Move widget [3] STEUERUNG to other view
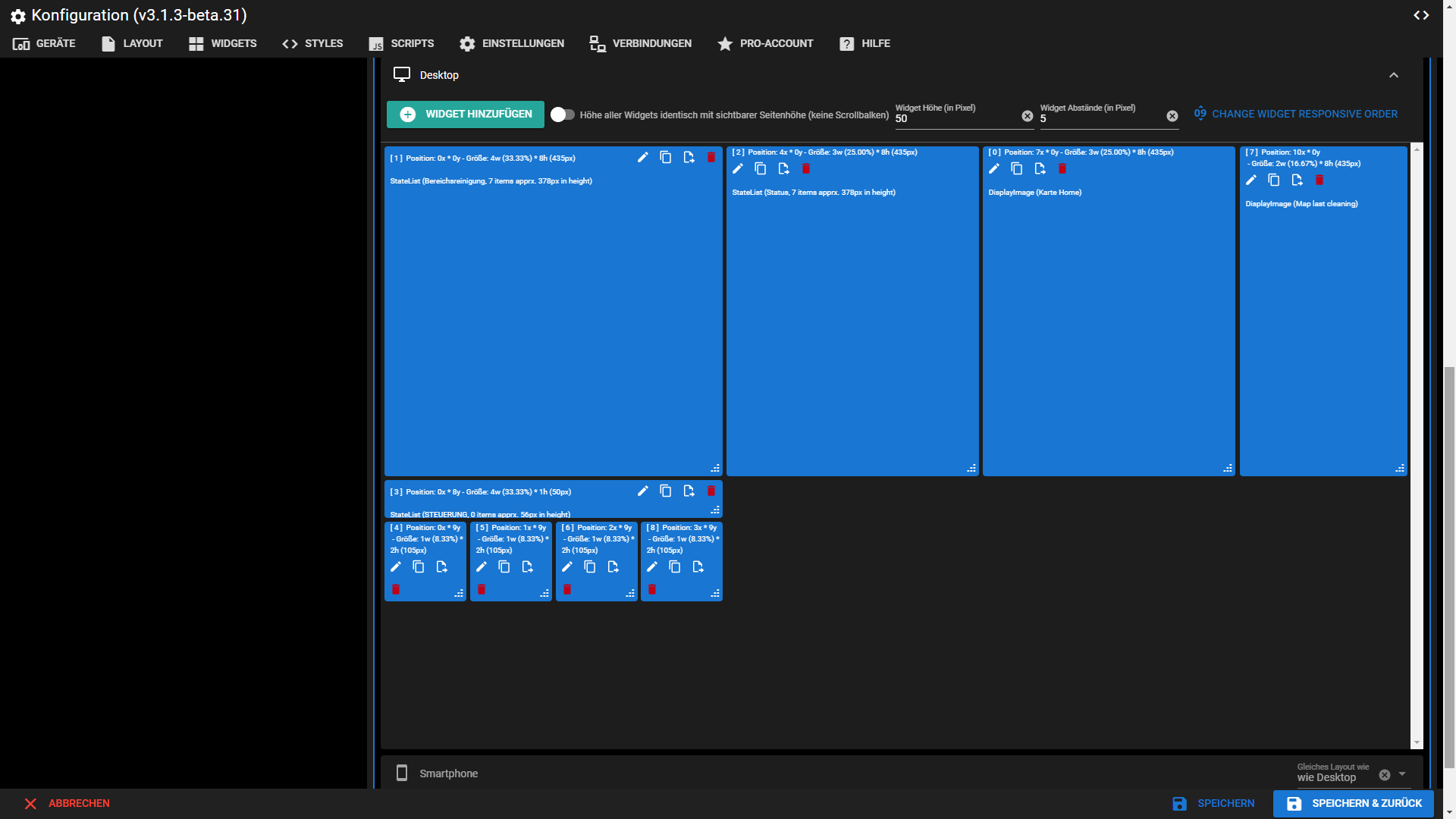 (x=689, y=491)
